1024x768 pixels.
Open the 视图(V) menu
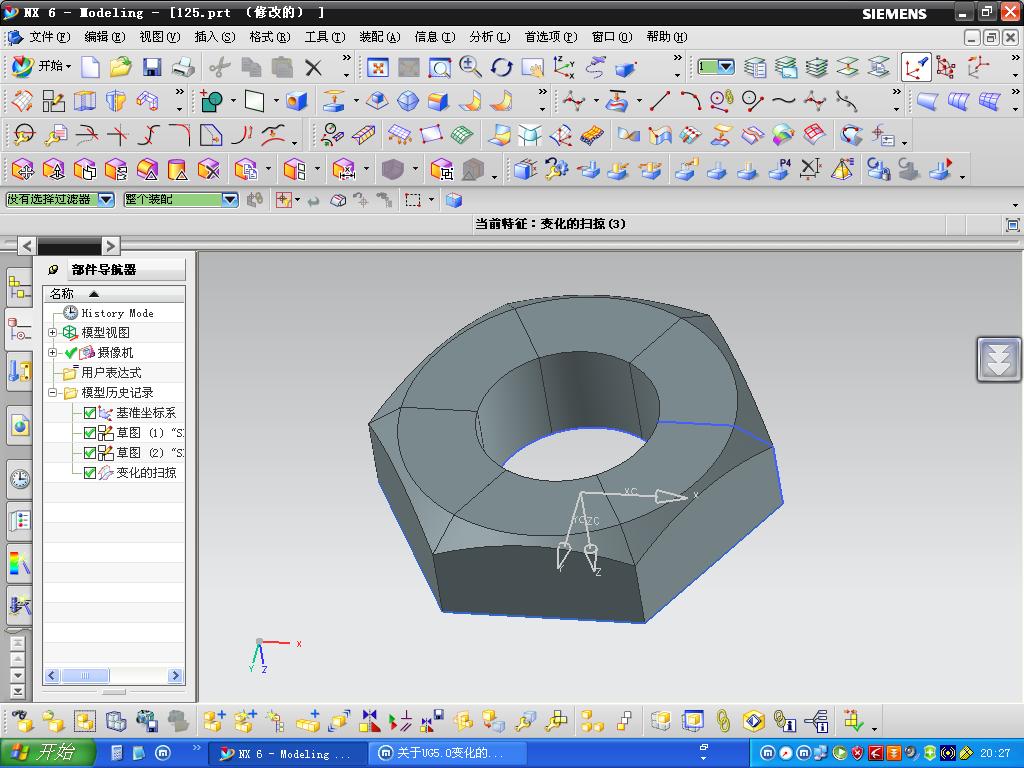click(x=159, y=37)
